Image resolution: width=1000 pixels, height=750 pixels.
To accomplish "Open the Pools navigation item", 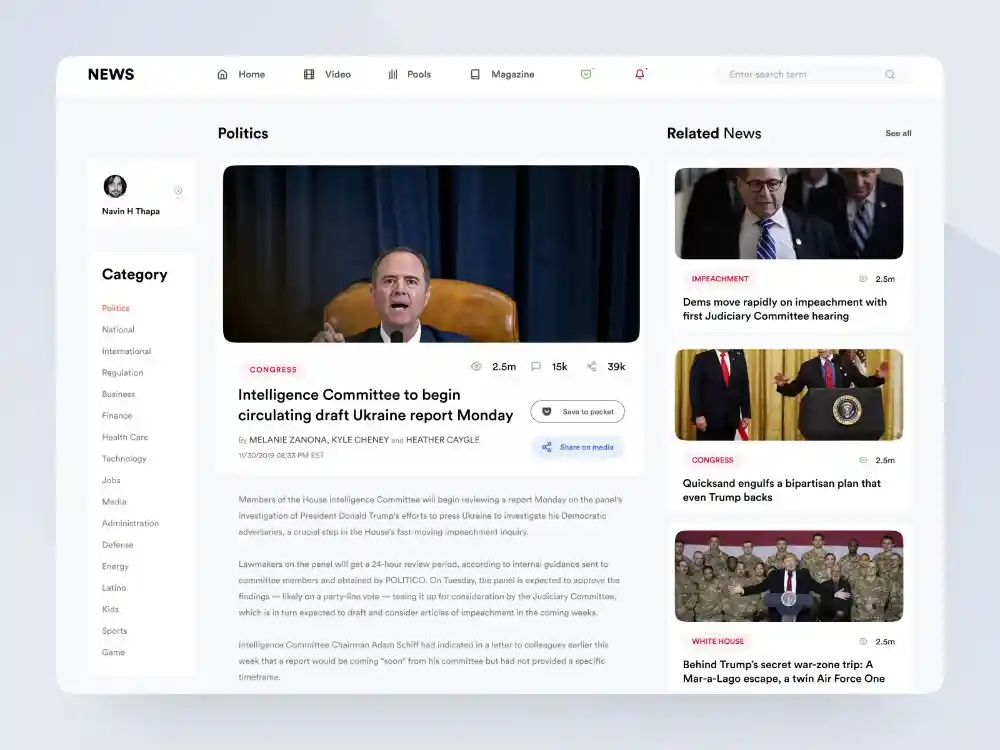I will click(410, 74).
